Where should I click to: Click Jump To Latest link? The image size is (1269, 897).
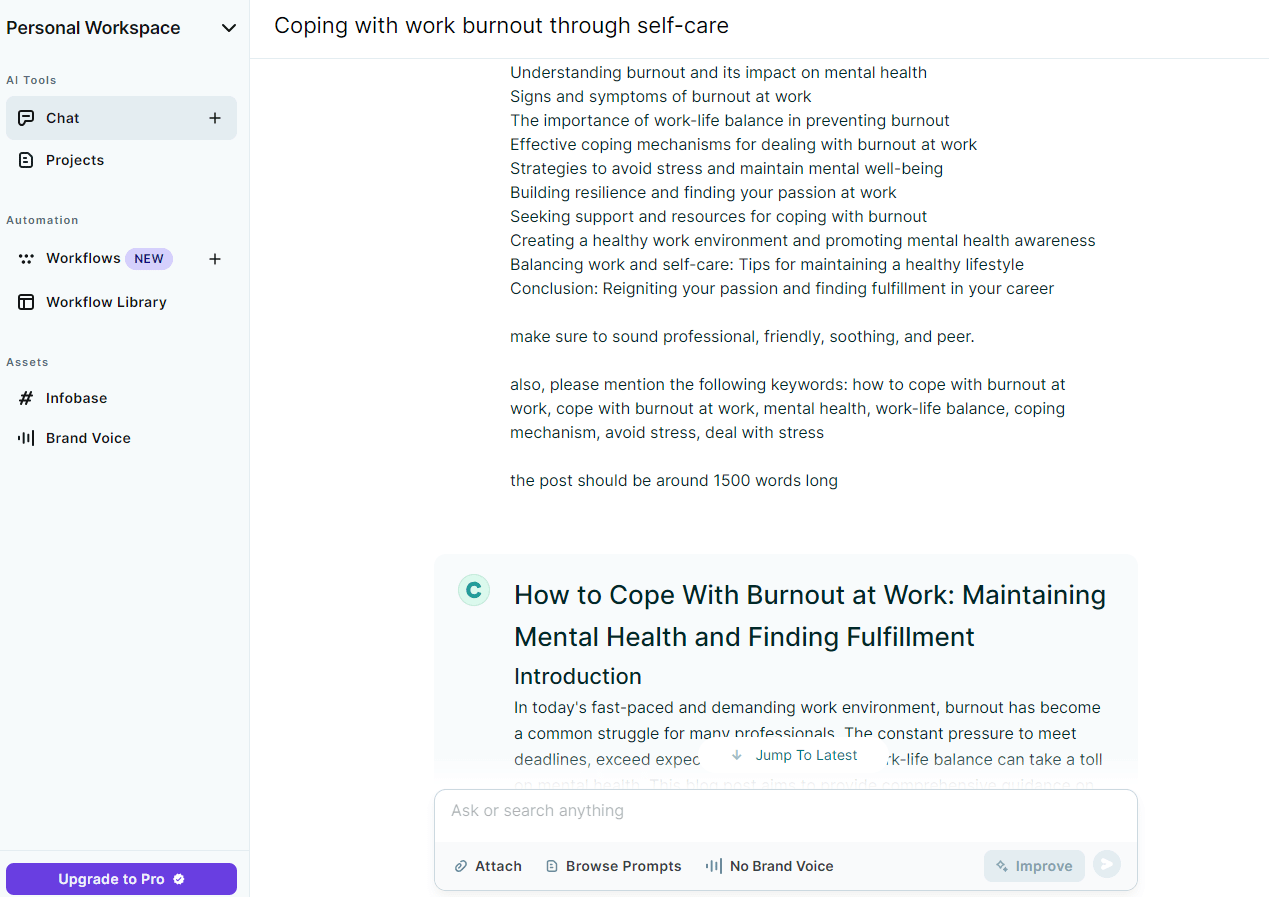tap(795, 755)
